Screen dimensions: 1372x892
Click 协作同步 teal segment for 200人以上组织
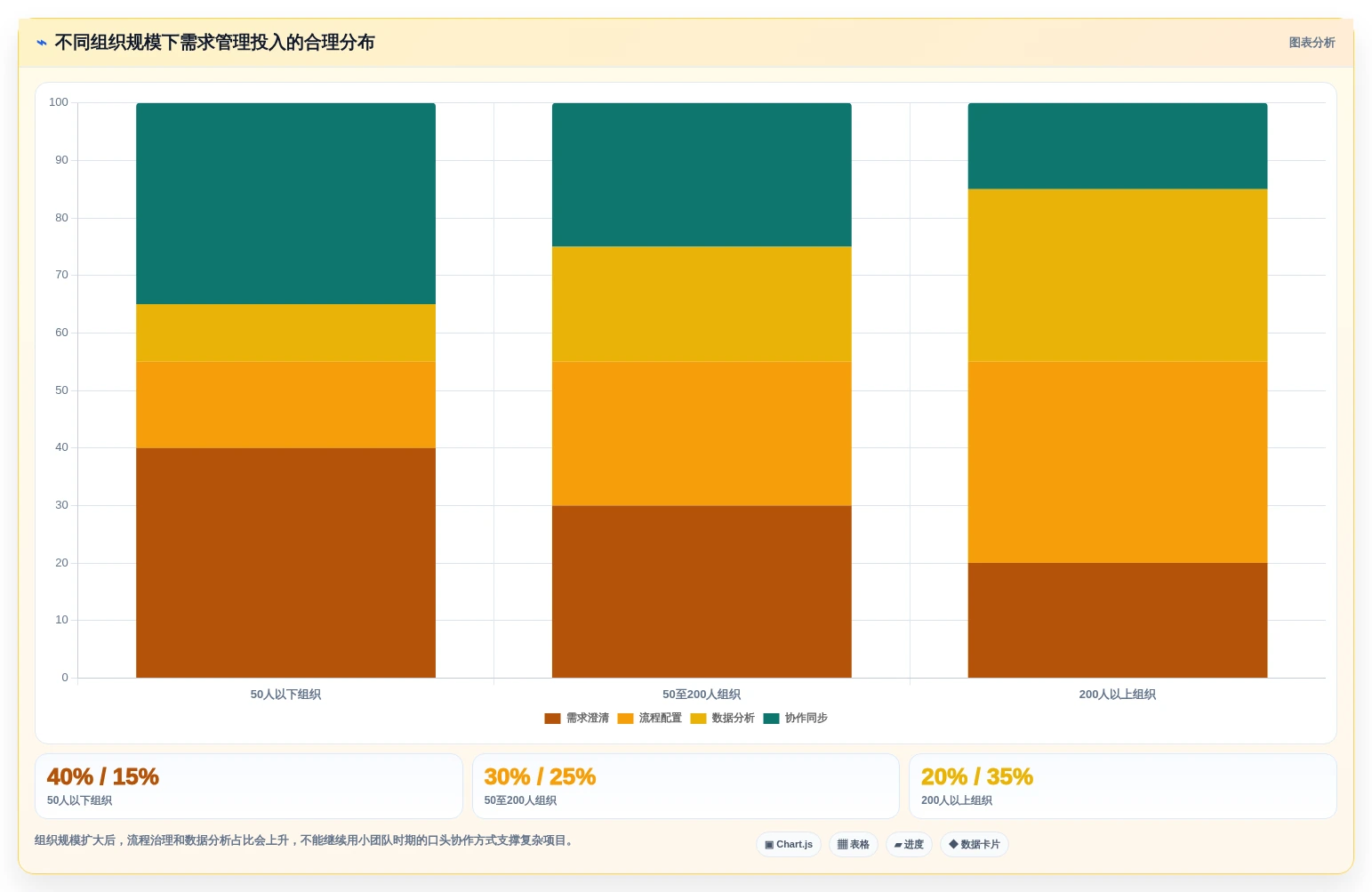click(x=1118, y=146)
